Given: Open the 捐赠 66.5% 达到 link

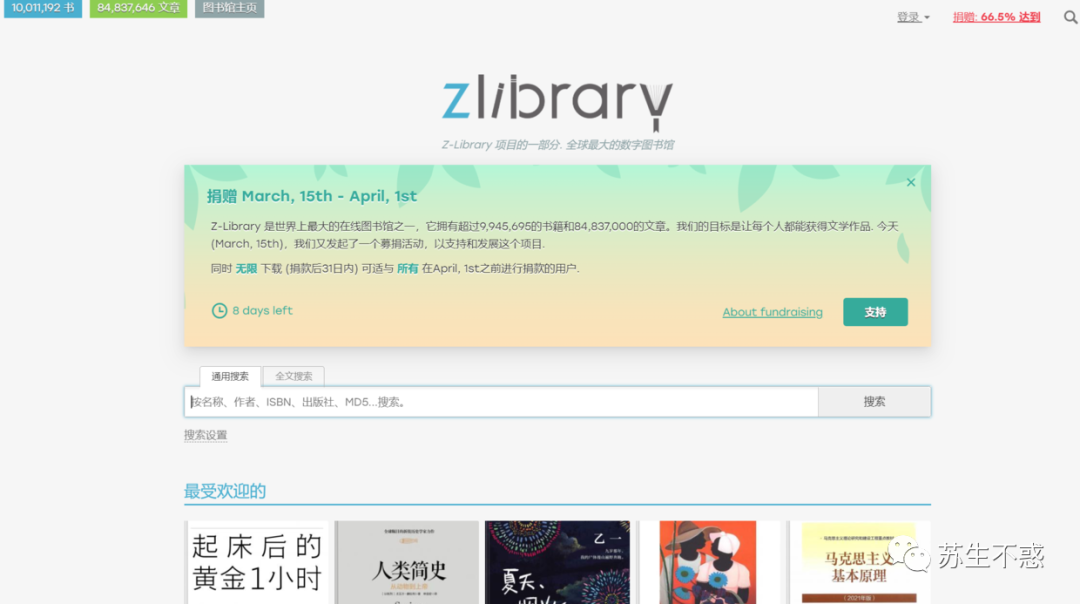Looking at the screenshot, I should point(996,17).
